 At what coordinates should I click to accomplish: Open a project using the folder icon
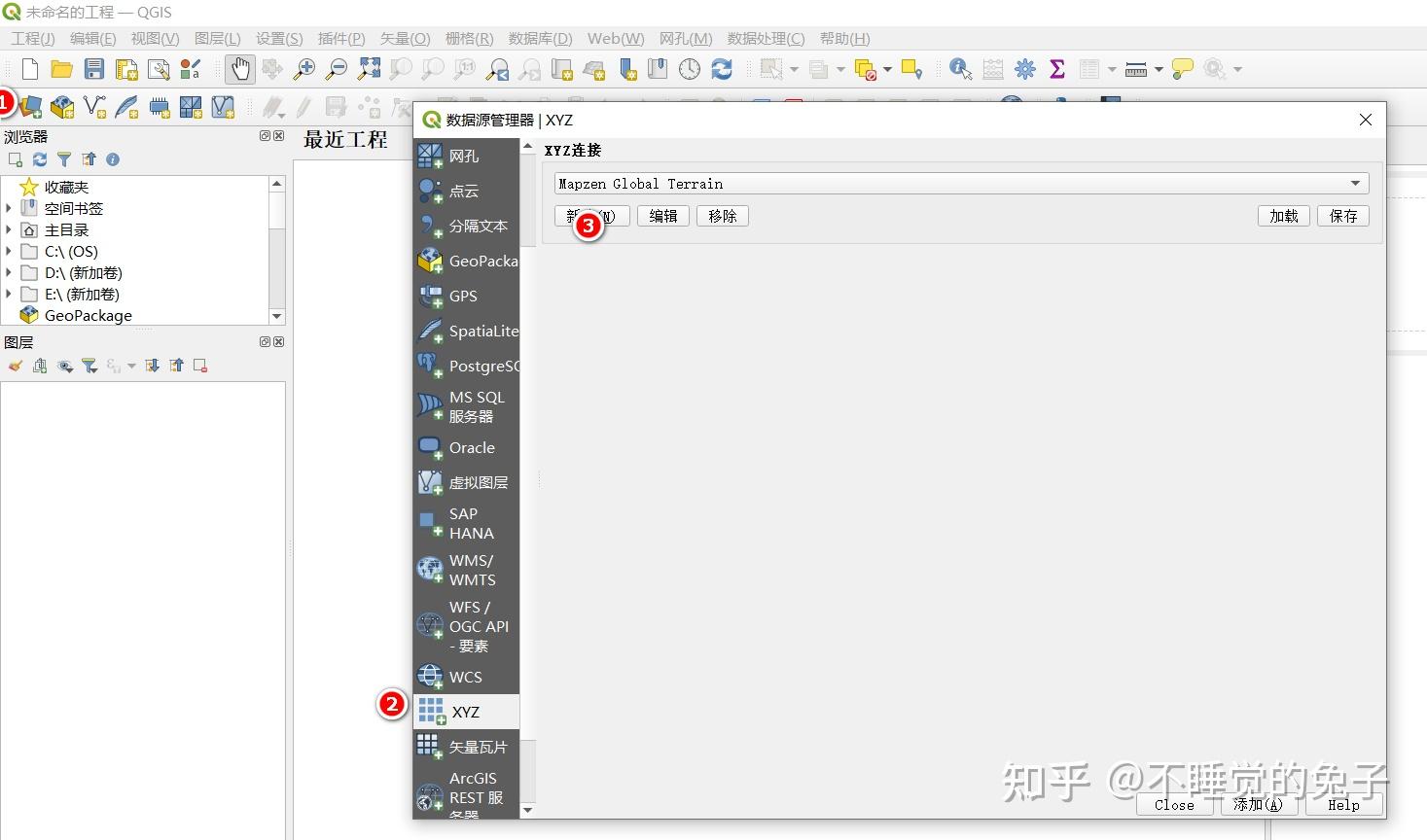62,69
